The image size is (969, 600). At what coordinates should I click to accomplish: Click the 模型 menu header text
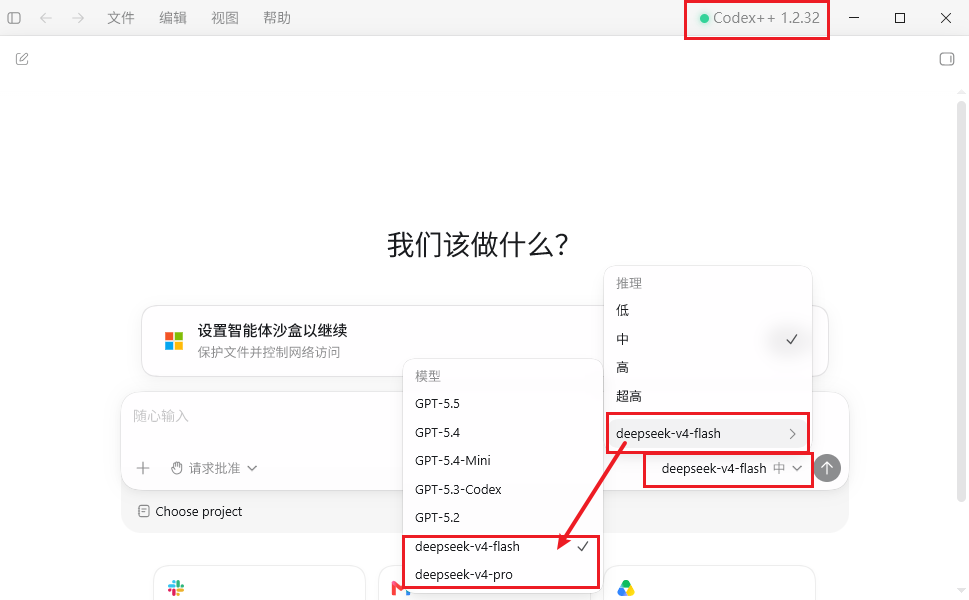(x=428, y=376)
